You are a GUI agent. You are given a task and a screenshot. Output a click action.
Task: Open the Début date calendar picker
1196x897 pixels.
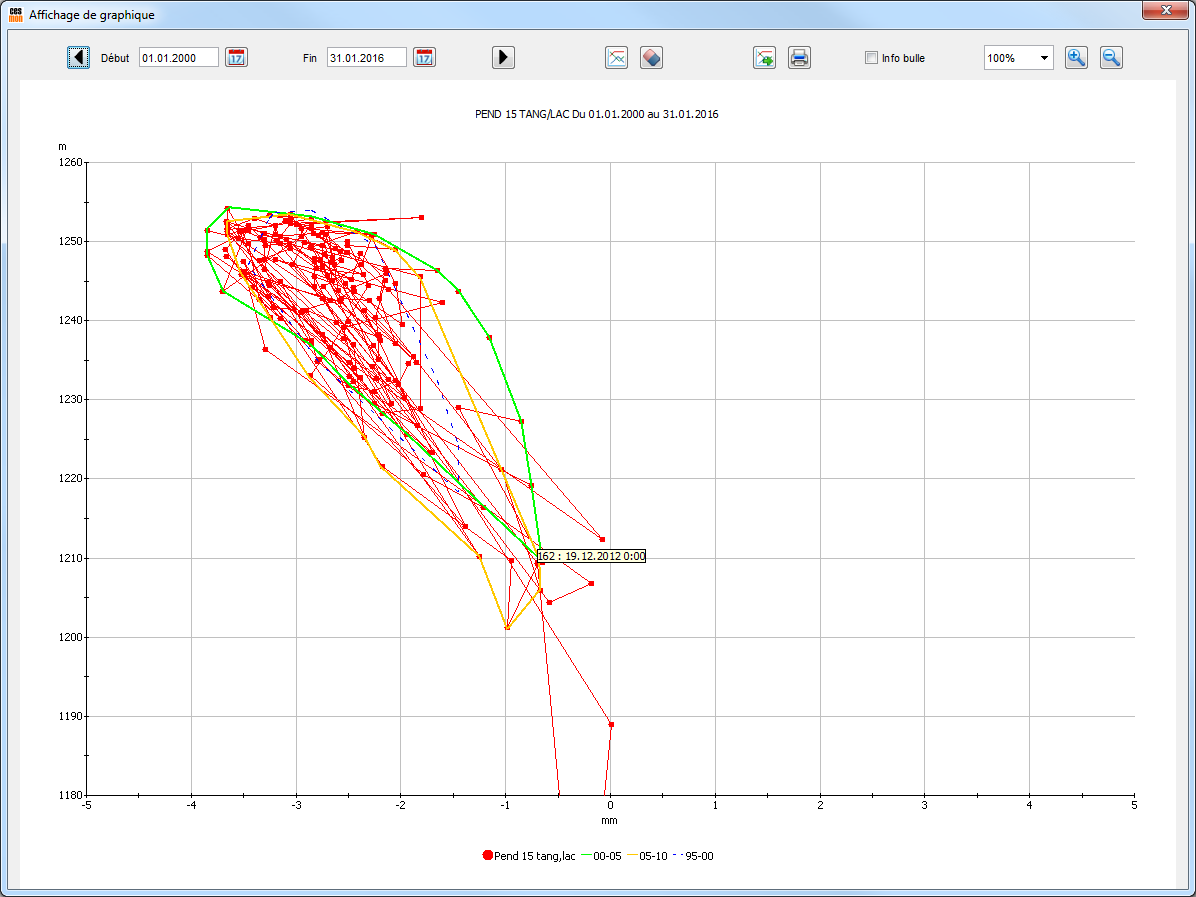pyautogui.click(x=236, y=58)
